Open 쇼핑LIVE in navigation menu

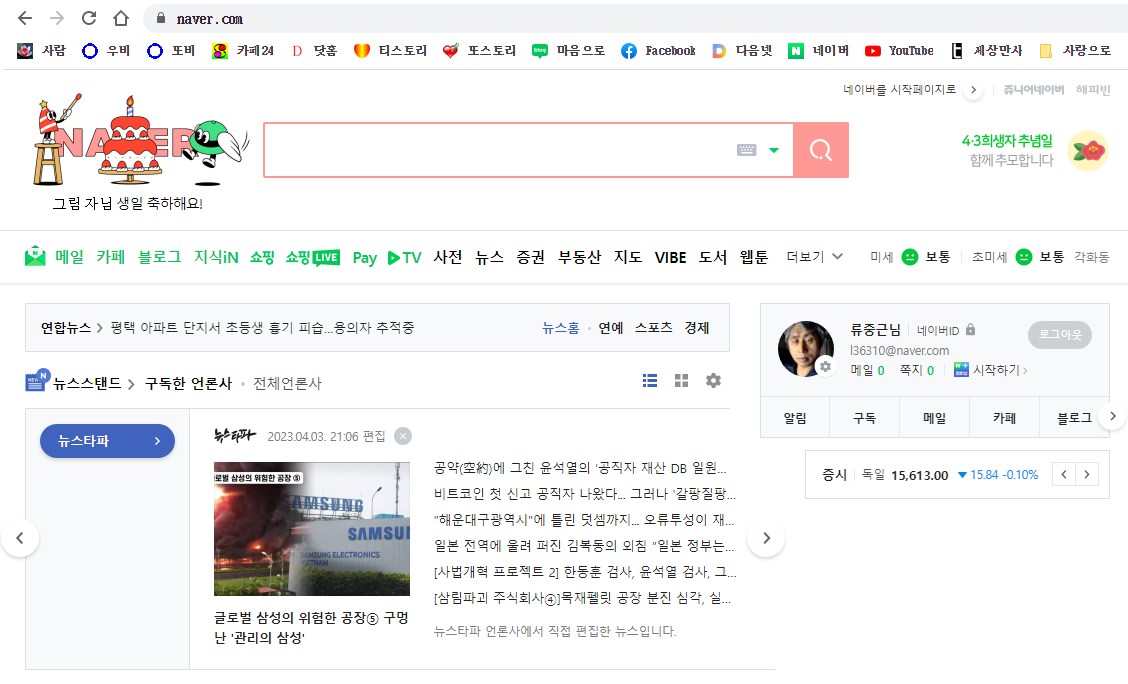[x=312, y=257]
